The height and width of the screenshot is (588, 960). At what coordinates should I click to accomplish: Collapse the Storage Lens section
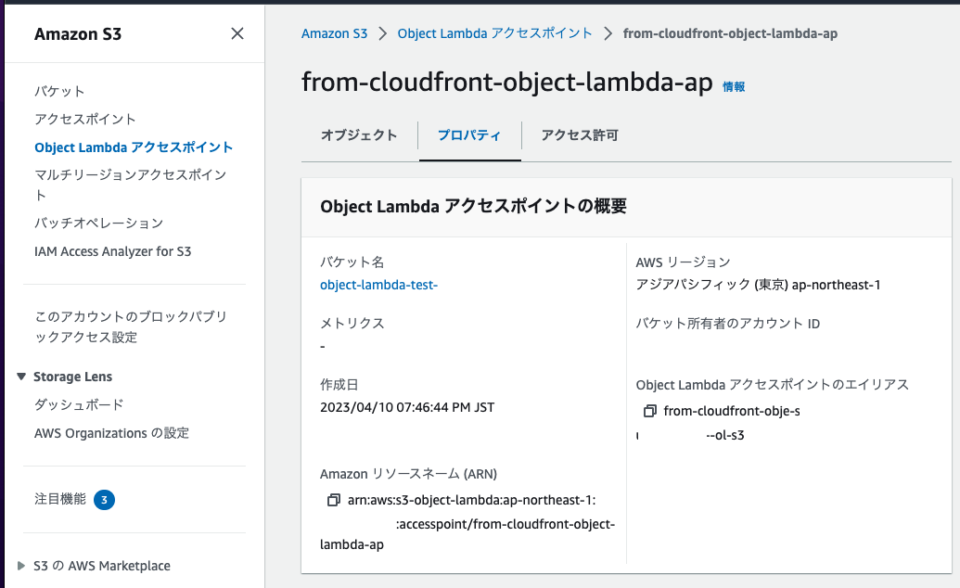click(x=24, y=376)
